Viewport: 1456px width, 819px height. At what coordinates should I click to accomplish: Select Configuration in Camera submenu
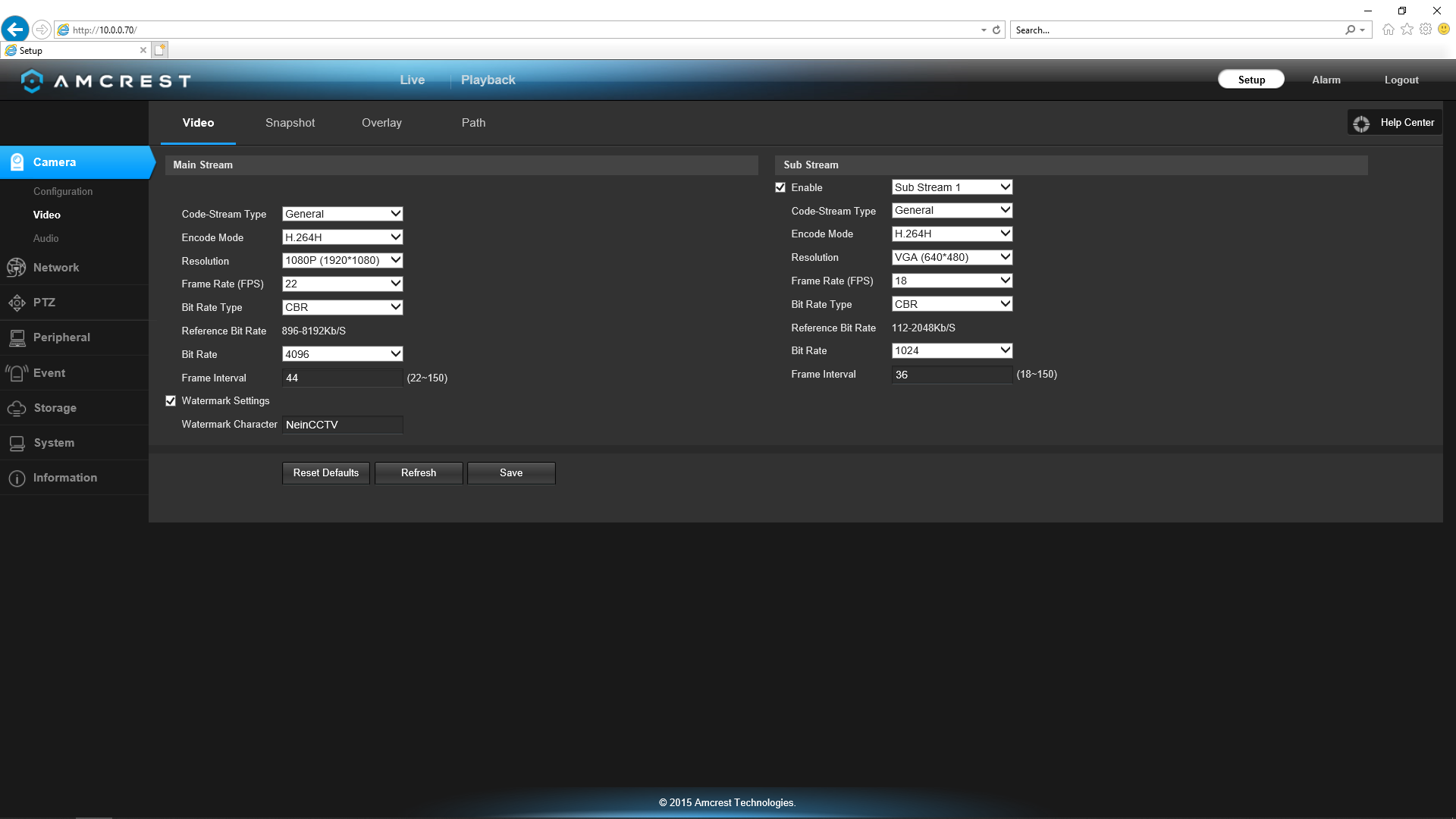[63, 192]
